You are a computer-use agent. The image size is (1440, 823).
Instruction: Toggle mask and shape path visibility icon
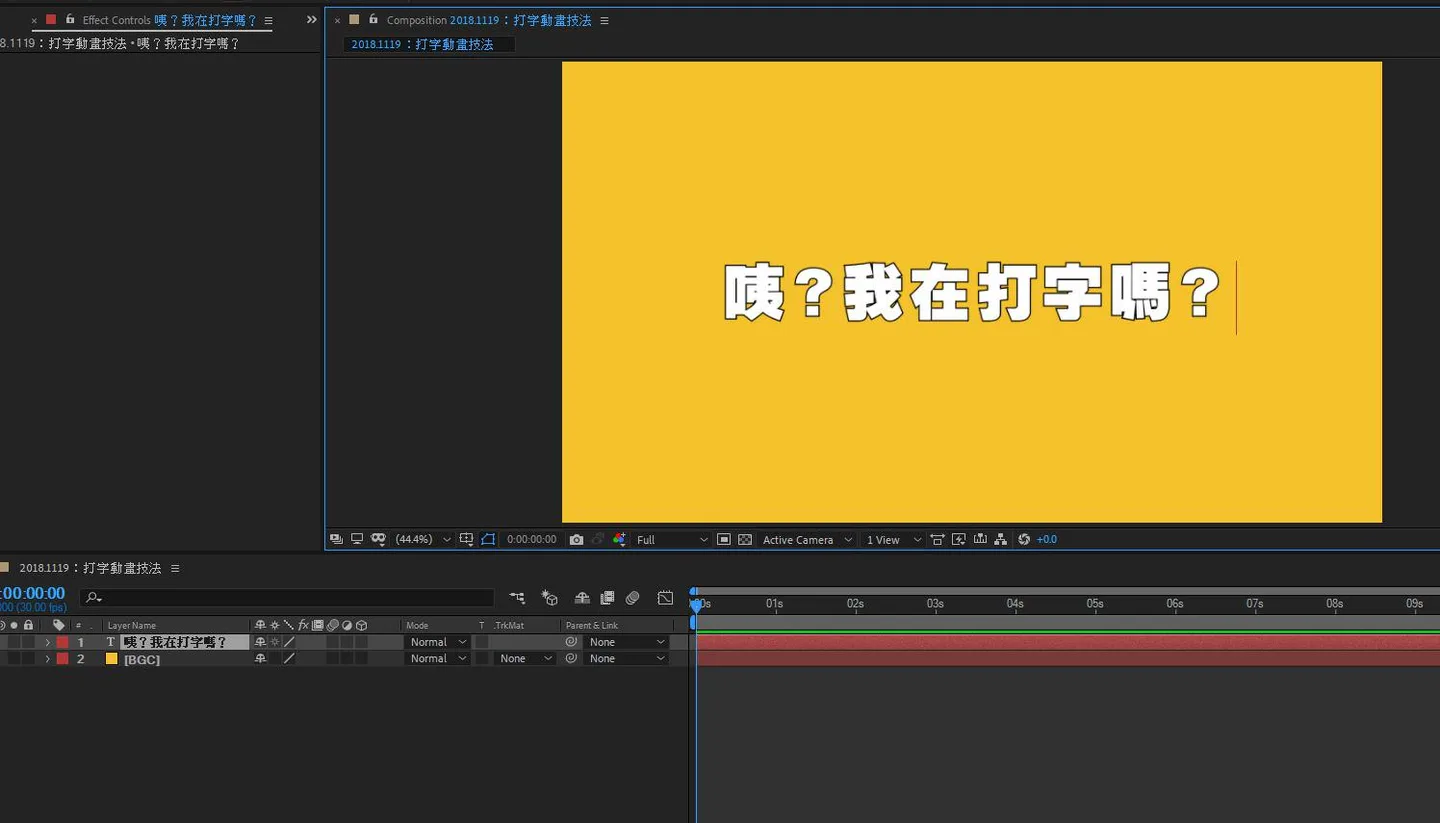coord(488,539)
